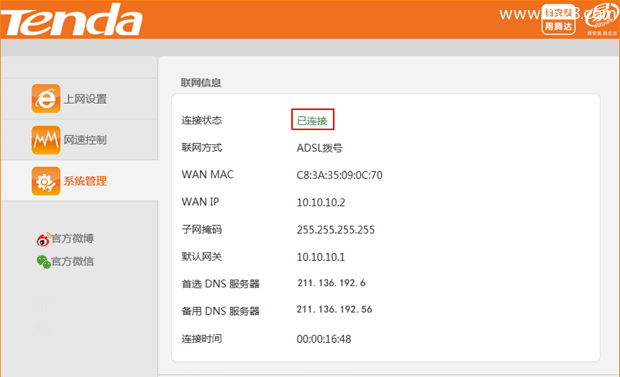Select backup DNS value 211.136.192.56

click(335, 309)
